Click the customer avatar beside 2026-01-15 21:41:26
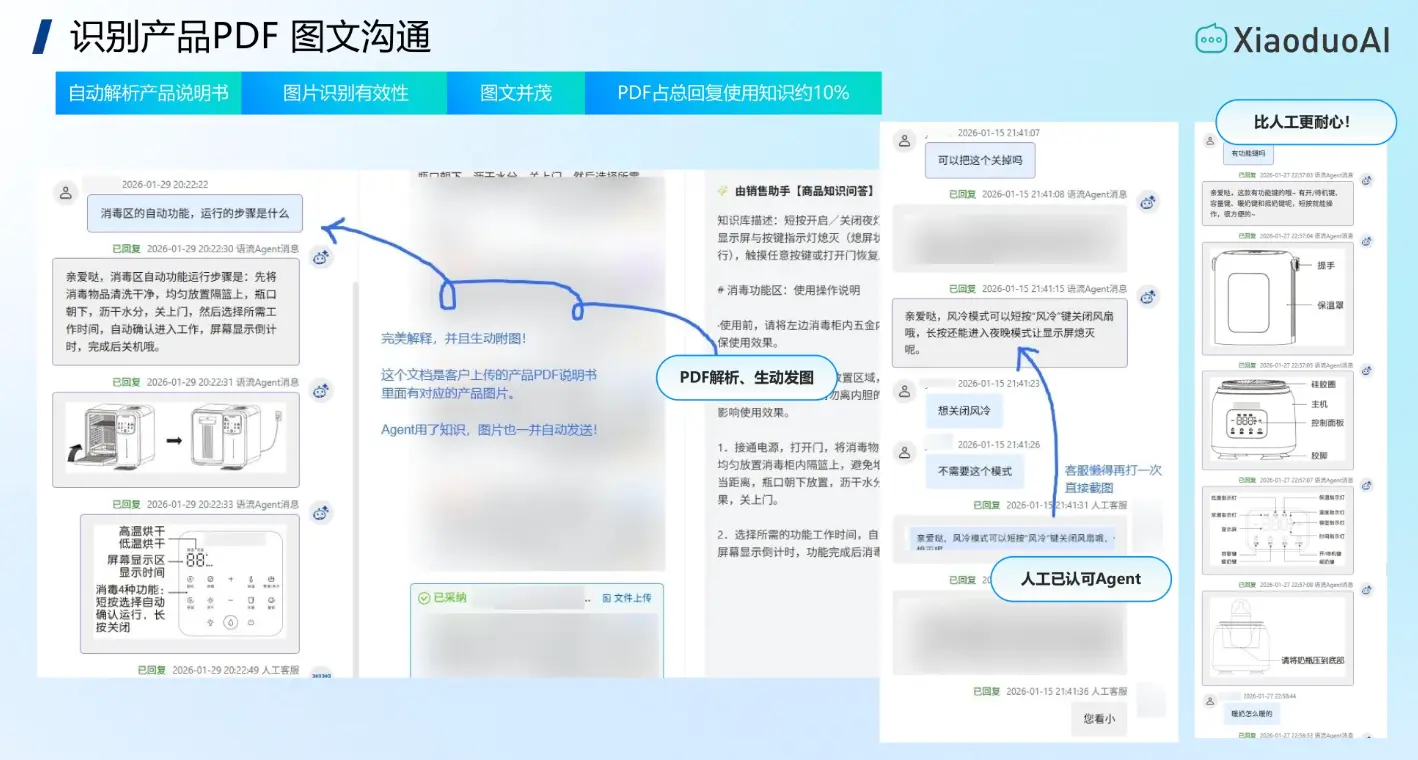 click(905, 453)
